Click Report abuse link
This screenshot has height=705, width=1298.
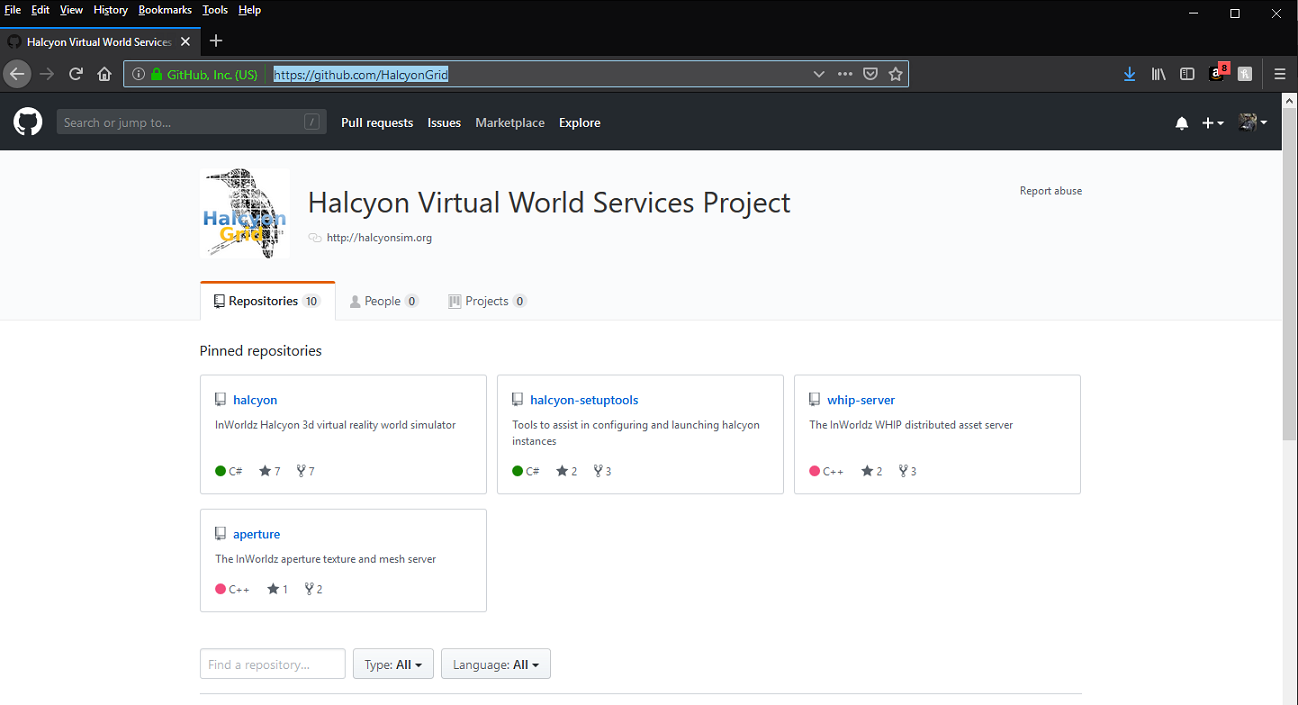click(1051, 191)
